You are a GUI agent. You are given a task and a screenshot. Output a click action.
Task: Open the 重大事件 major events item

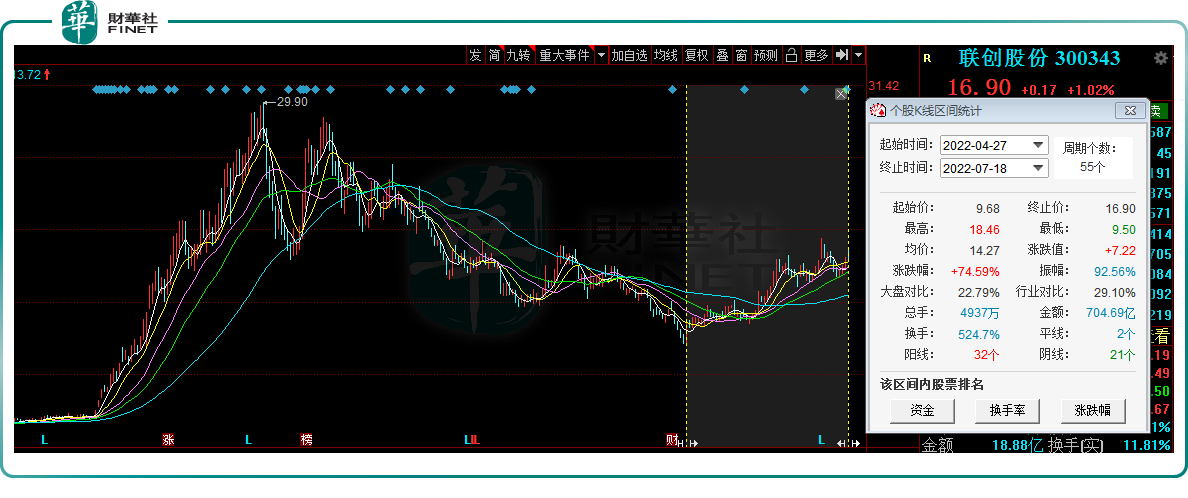[564, 55]
